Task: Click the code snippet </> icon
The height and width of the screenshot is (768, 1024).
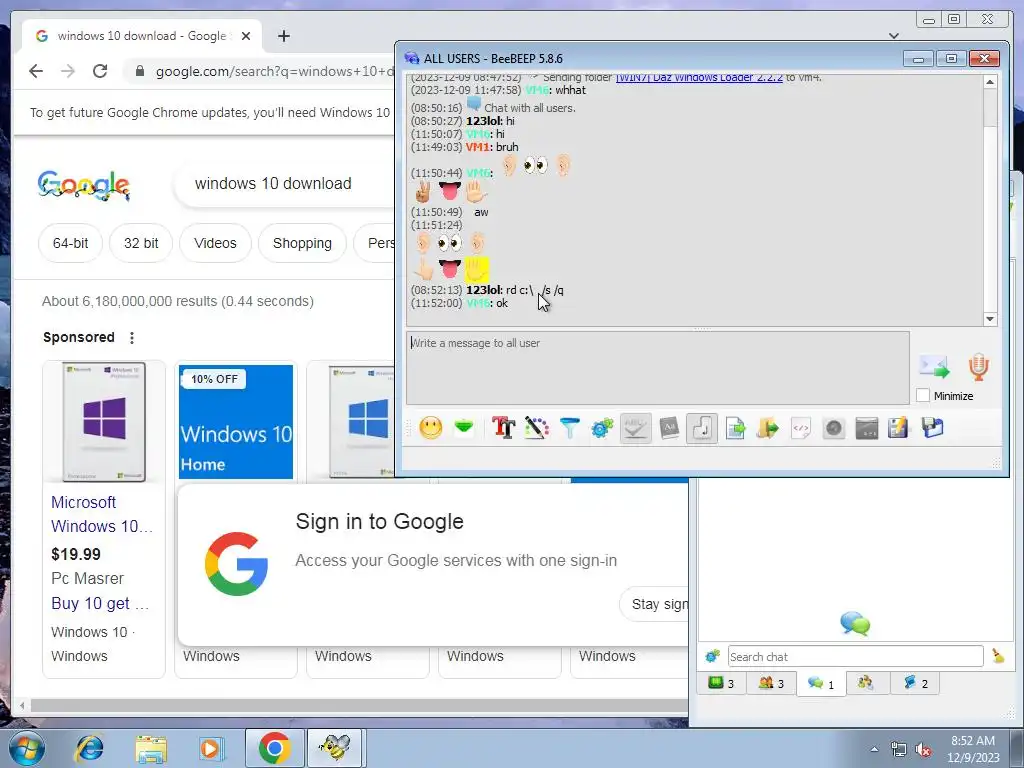Action: click(801, 428)
